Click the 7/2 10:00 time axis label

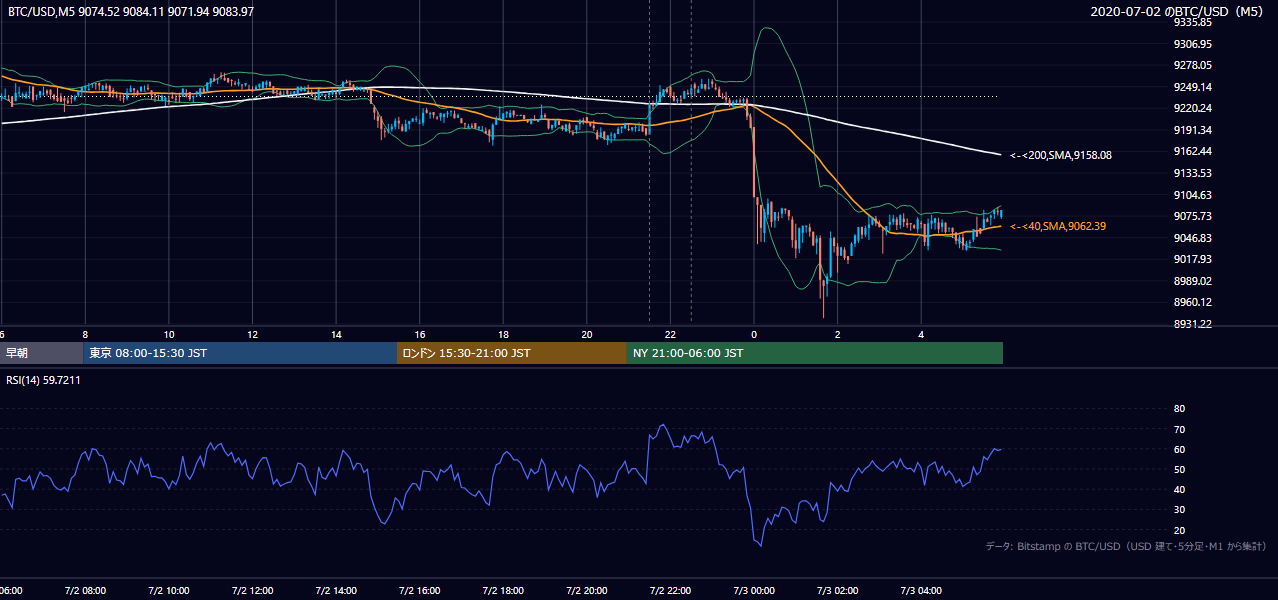click(168, 591)
